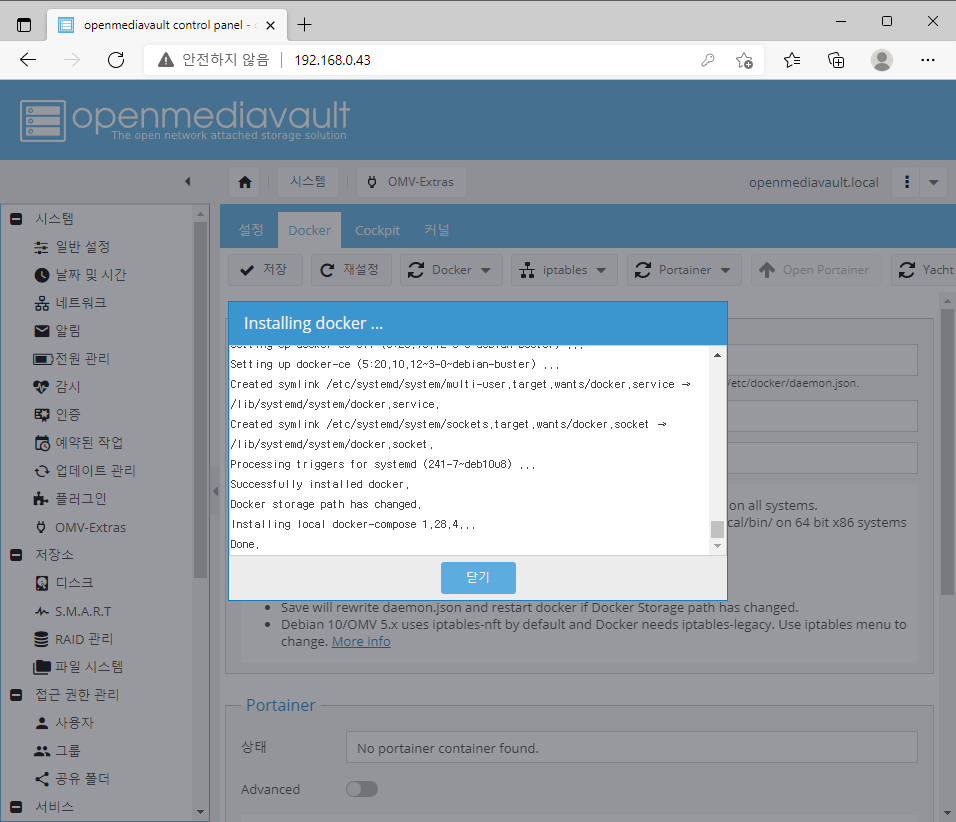Click the System (시스템) breadcrumb

(x=308, y=182)
